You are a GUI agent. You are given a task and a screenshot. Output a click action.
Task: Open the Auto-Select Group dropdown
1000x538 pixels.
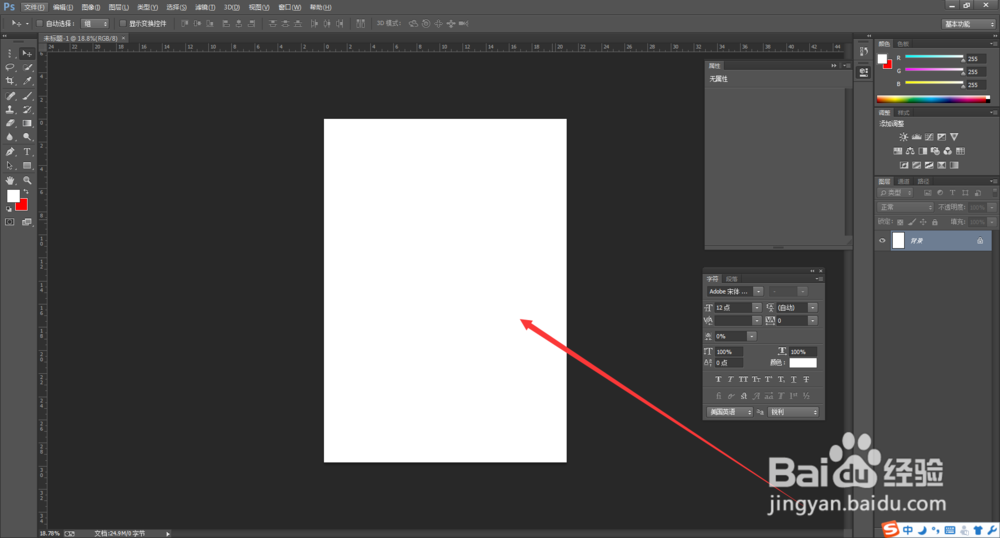pos(95,24)
